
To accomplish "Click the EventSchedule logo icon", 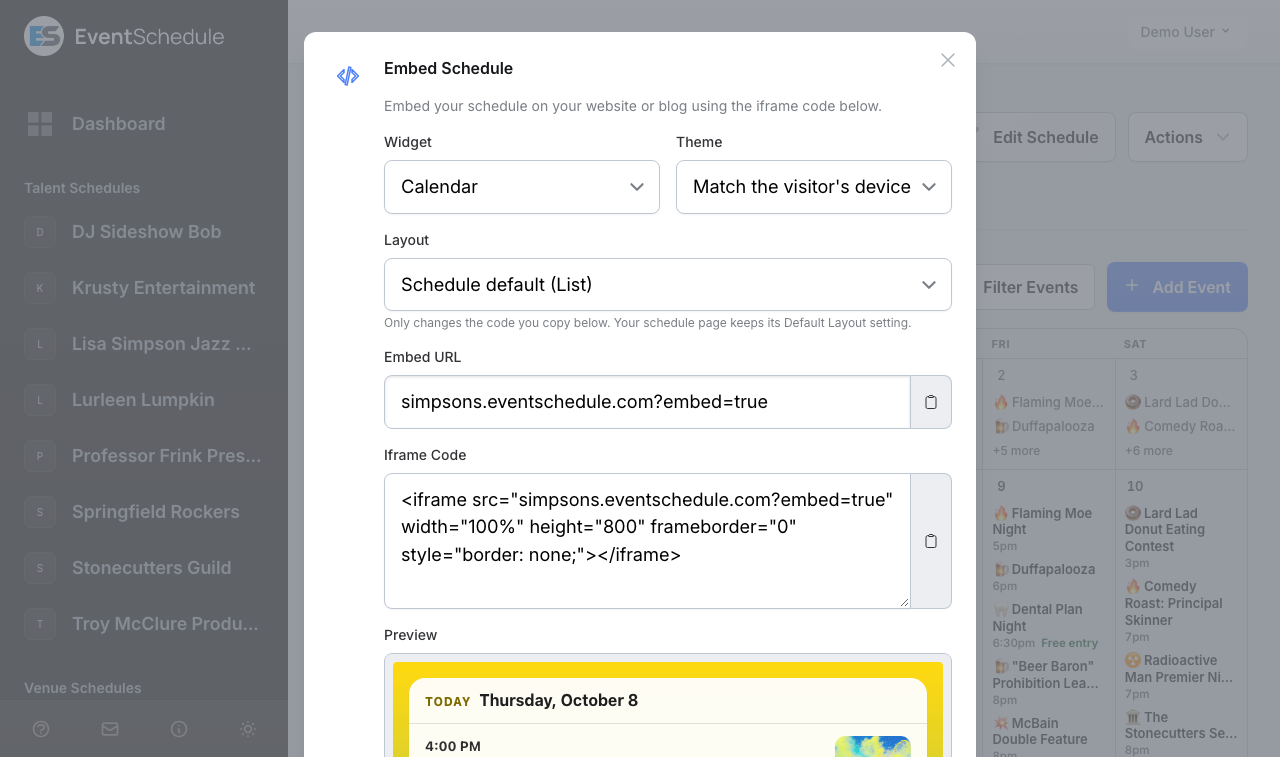I will point(44,36).
